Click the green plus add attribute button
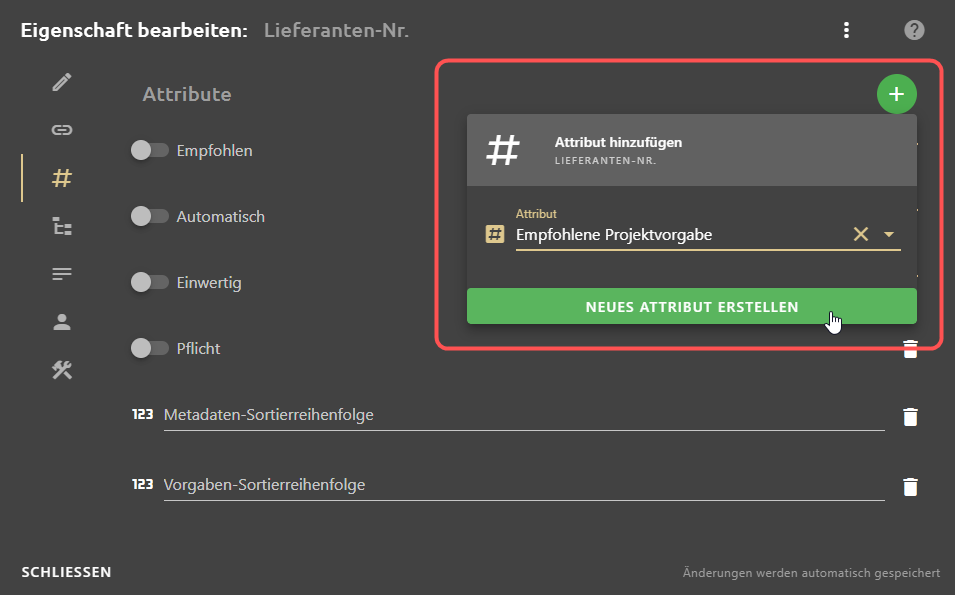The image size is (955, 595). click(897, 94)
